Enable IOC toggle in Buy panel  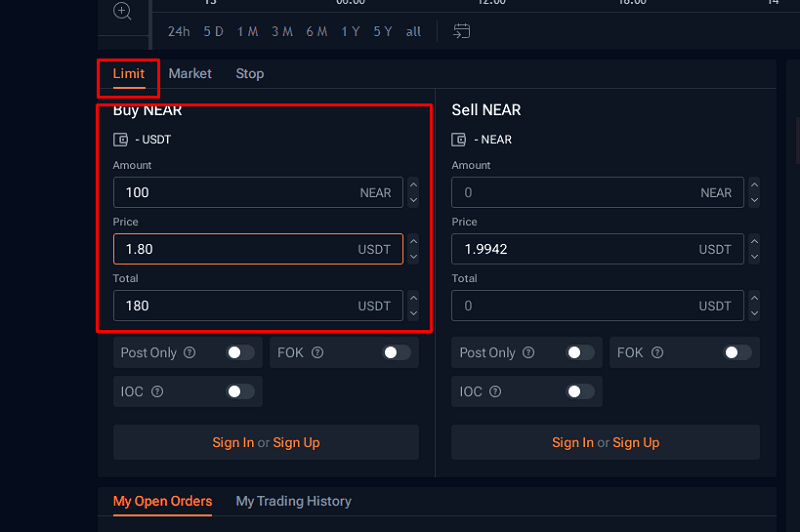pos(240,392)
